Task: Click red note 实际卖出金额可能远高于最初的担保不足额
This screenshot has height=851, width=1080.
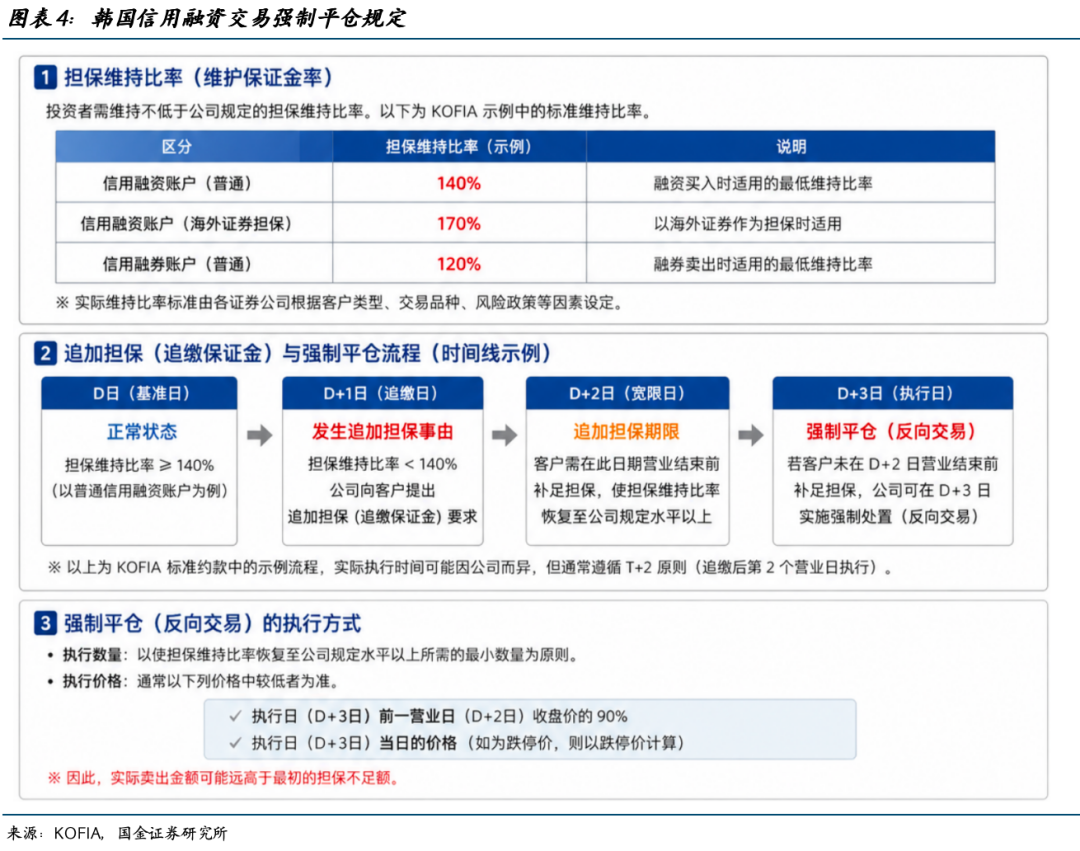Action: (x=224, y=778)
